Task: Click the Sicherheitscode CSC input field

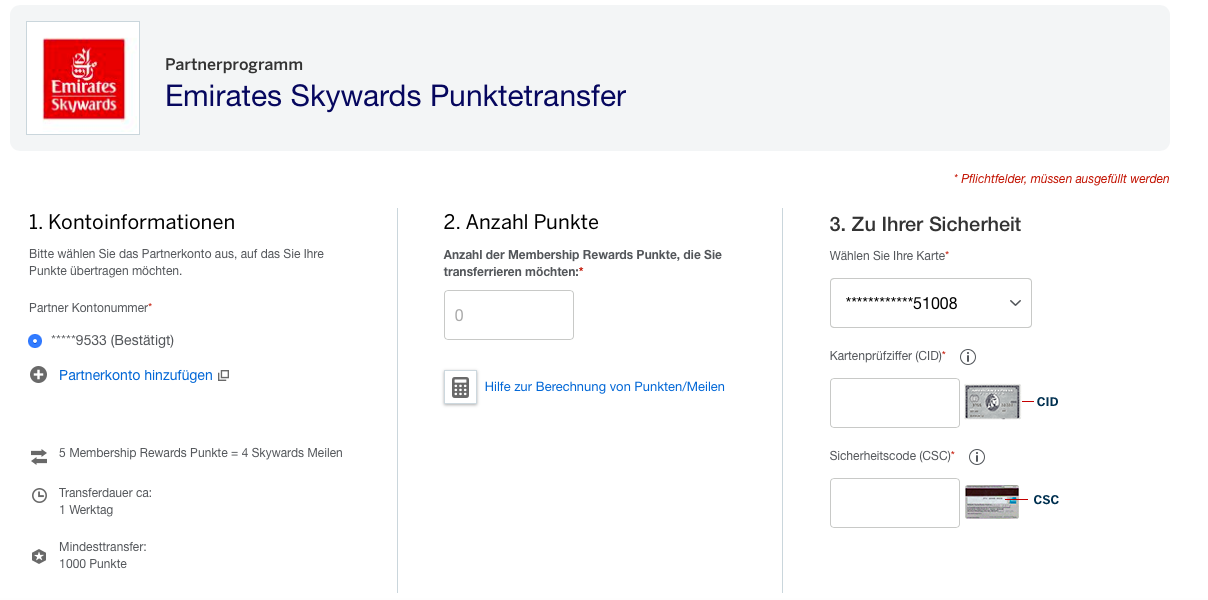Action: click(x=894, y=503)
